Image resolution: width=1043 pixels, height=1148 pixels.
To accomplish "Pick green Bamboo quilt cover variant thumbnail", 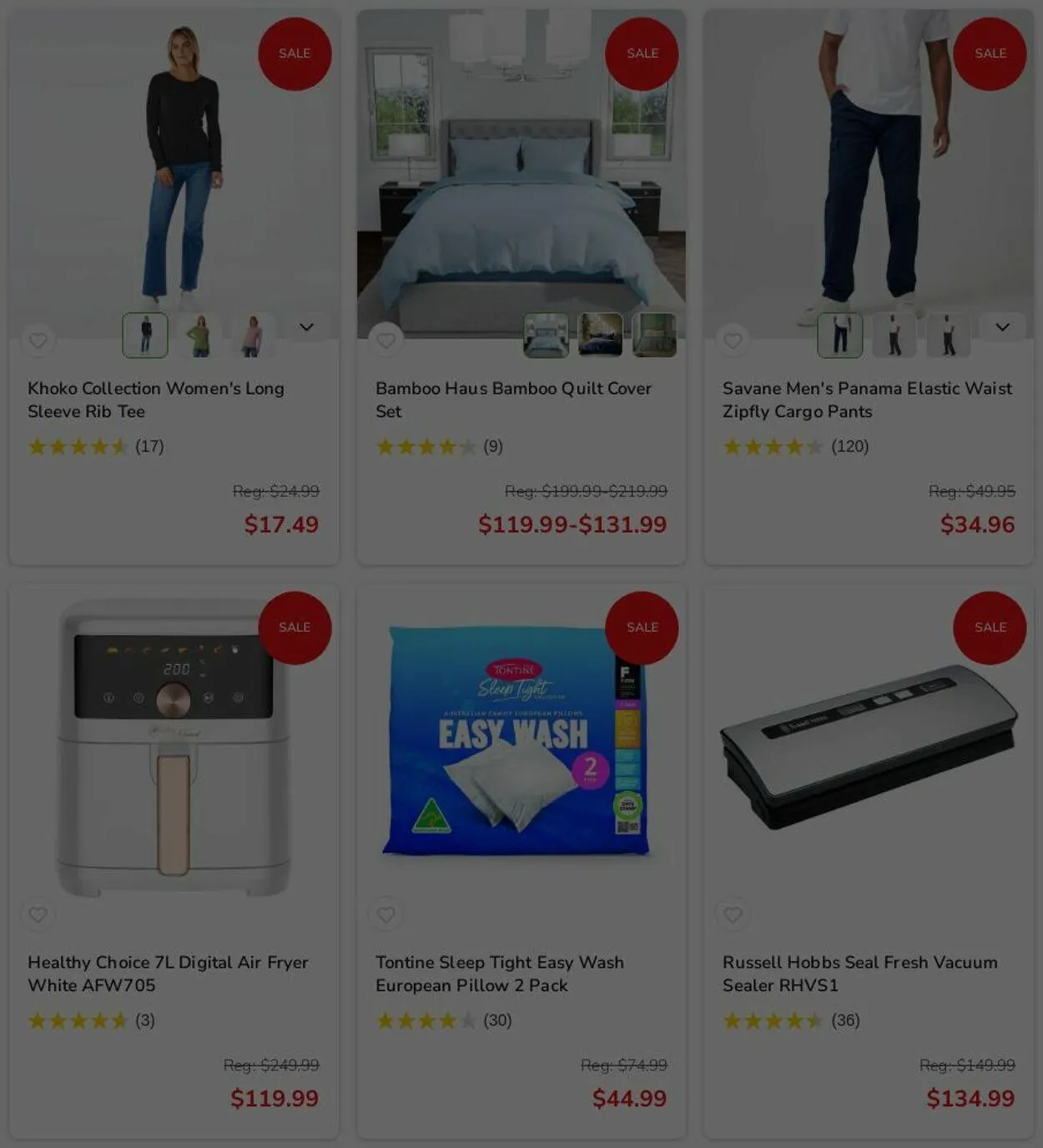I will click(654, 335).
